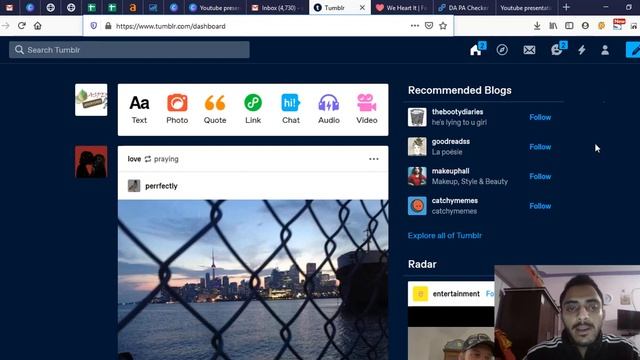Follow thebootydiaries blog
The image size is (640, 360).
(x=540, y=117)
